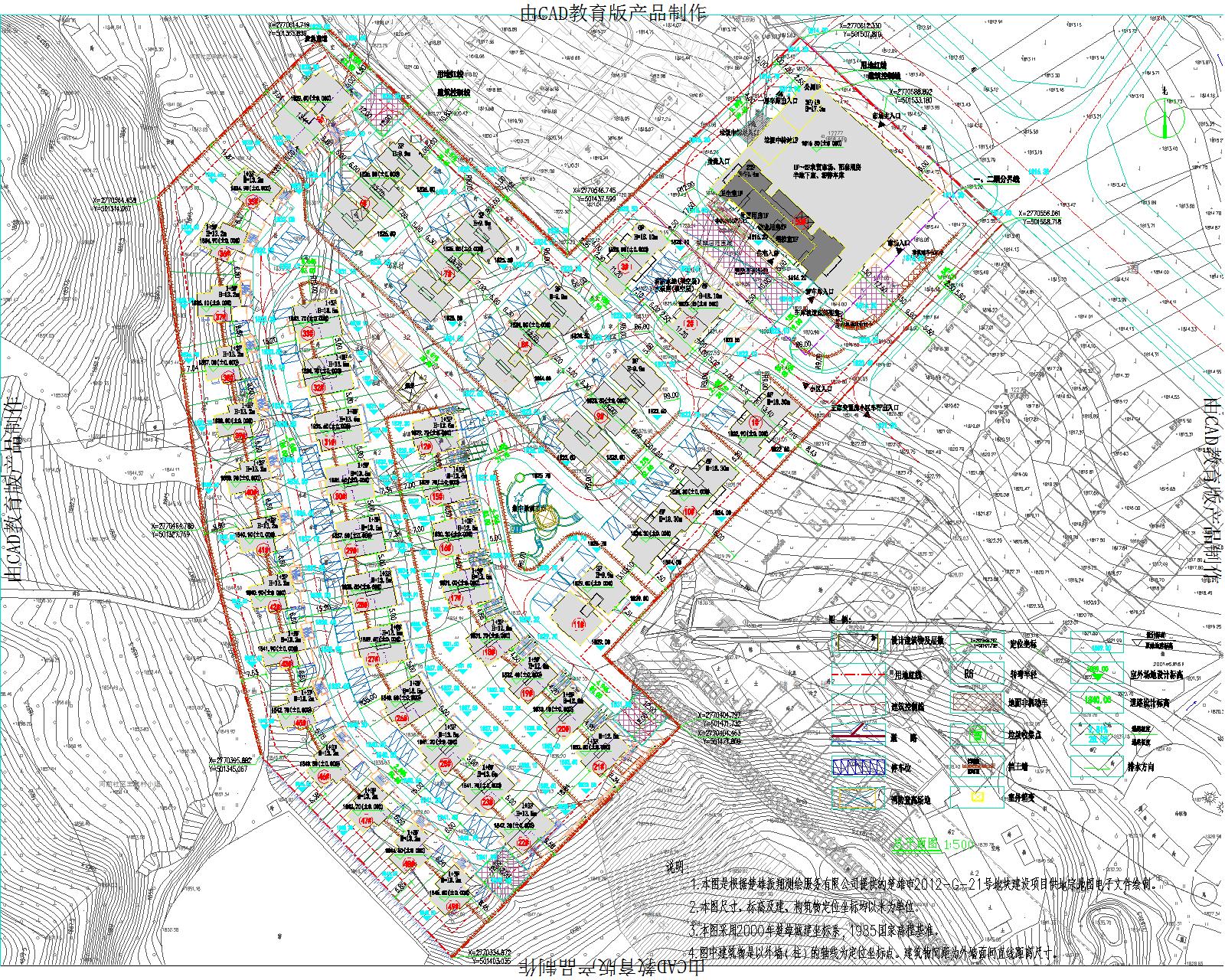Click the red 11# building number marker
The width and height of the screenshot is (1225, 980).
(578, 623)
